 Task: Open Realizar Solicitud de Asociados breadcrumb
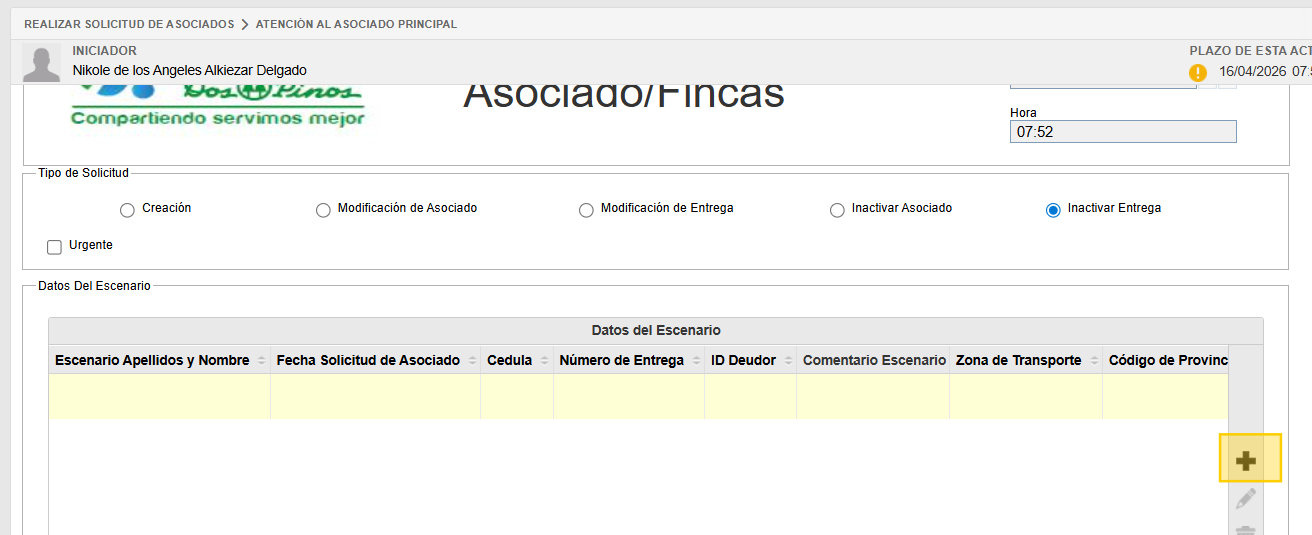pyautogui.click(x=129, y=24)
